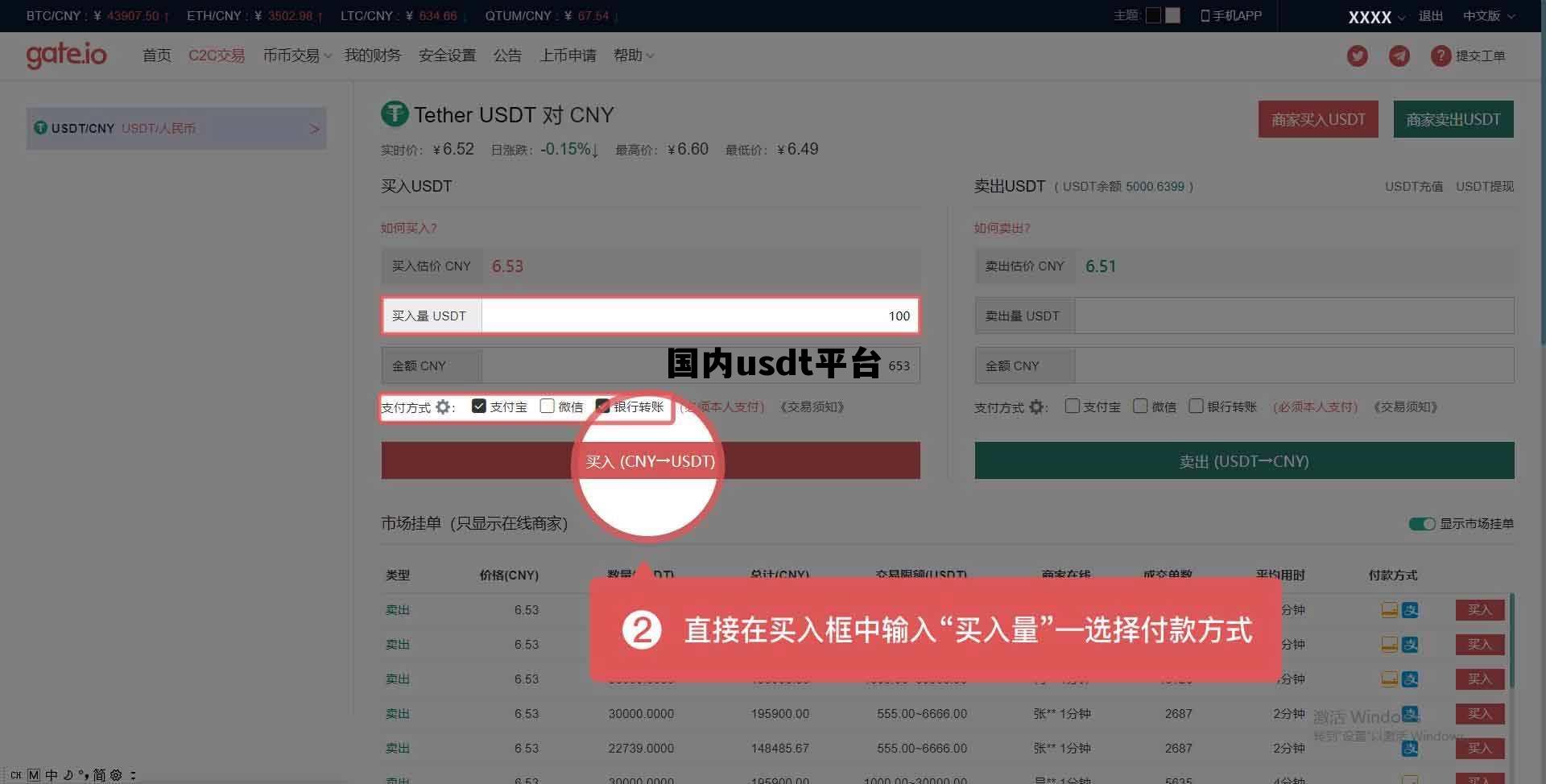Click the CH language indicator in taskbar
The height and width of the screenshot is (784, 1546).
16,775
